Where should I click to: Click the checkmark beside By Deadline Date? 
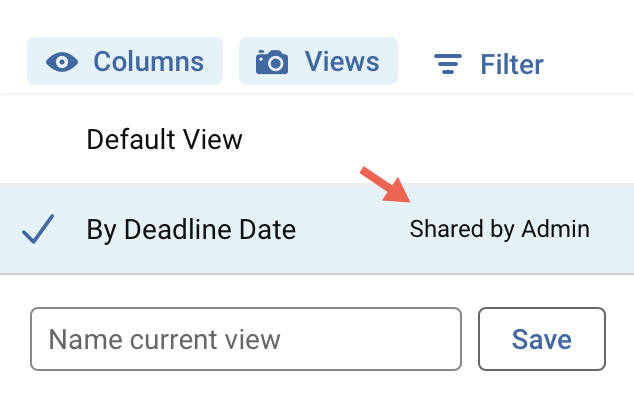coord(38,229)
